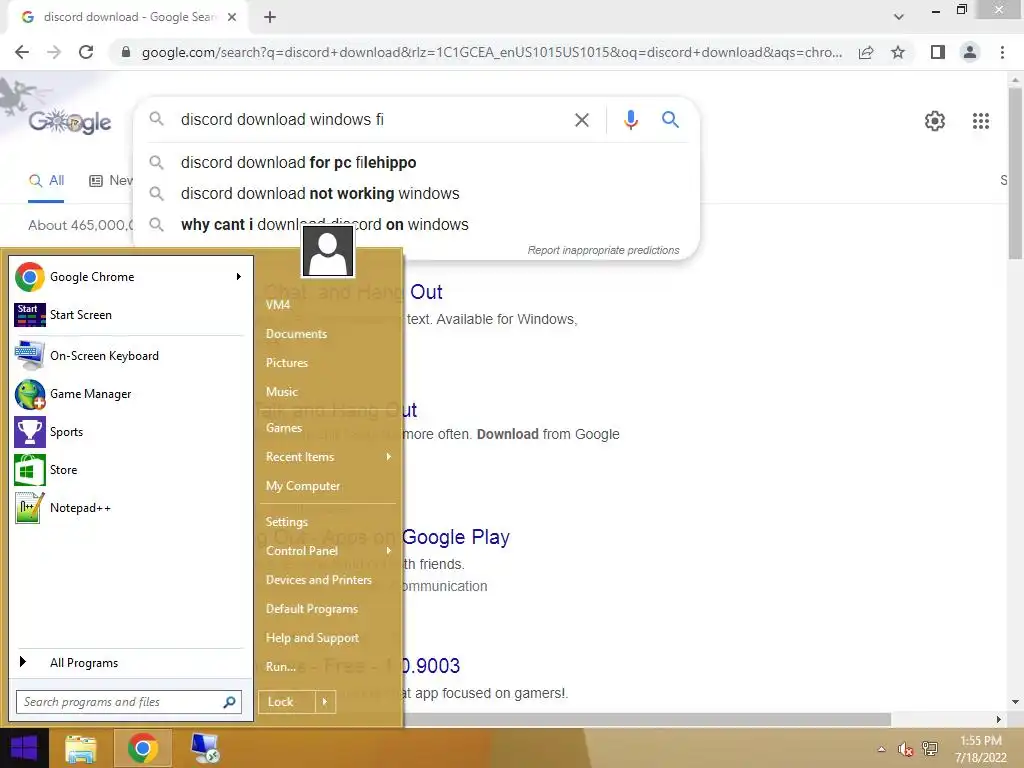The height and width of the screenshot is (768, 1024).
Task: Open new Chrome tab with plus
Action: [270, 17]
